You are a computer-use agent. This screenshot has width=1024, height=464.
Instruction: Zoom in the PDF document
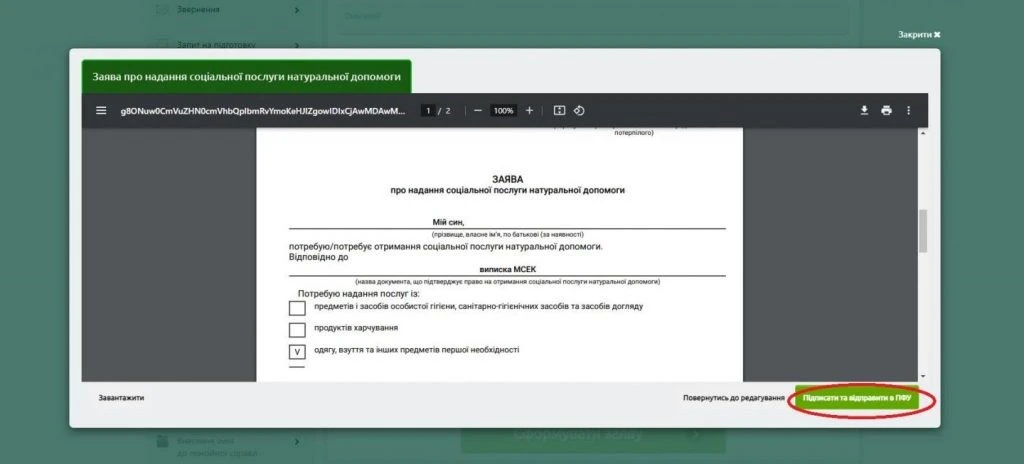click(x=529, y=111)
